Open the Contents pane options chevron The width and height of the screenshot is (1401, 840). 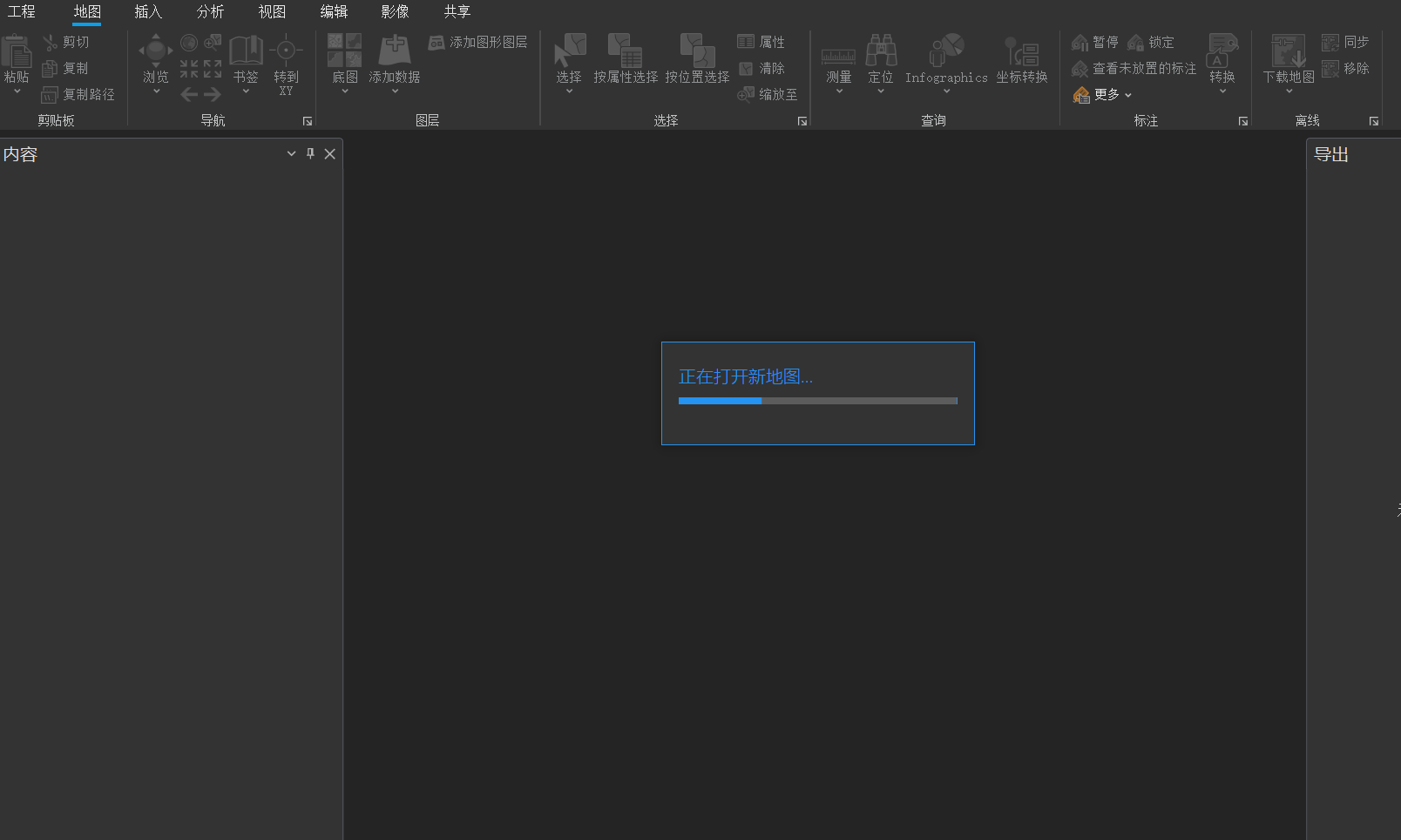pyautogui.click(x=291, y=153)
